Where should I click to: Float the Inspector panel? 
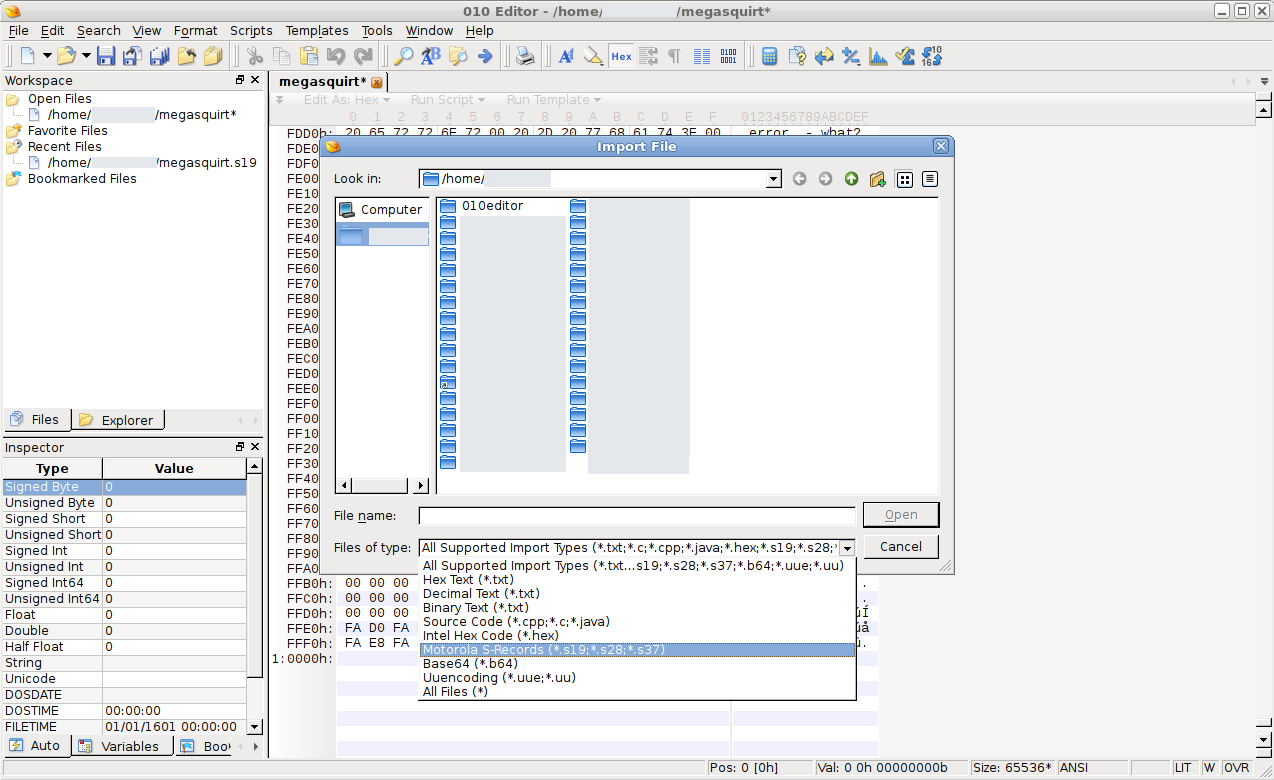click(240, 447)
